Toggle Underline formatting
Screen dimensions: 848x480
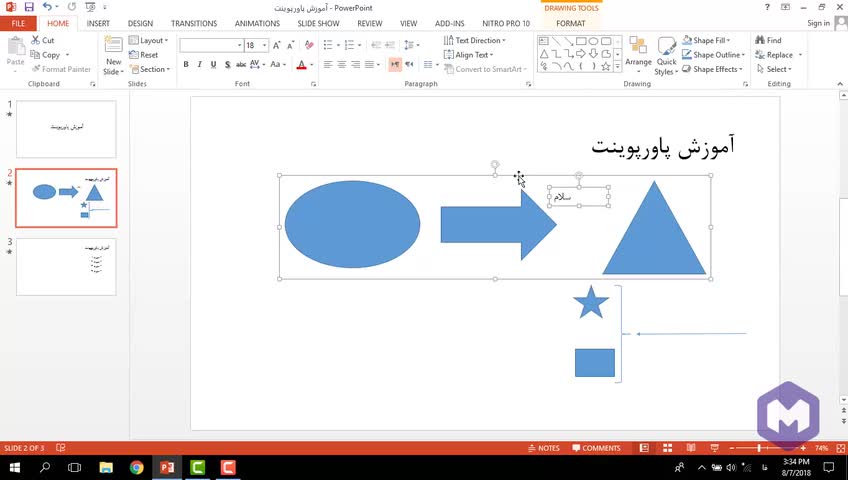214,64
